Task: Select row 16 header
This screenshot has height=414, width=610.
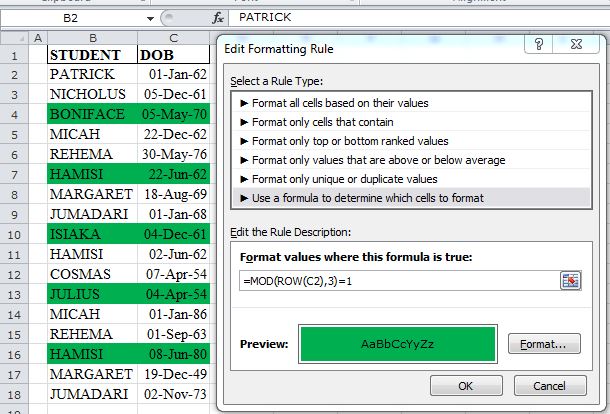Action: coord(14,354)
